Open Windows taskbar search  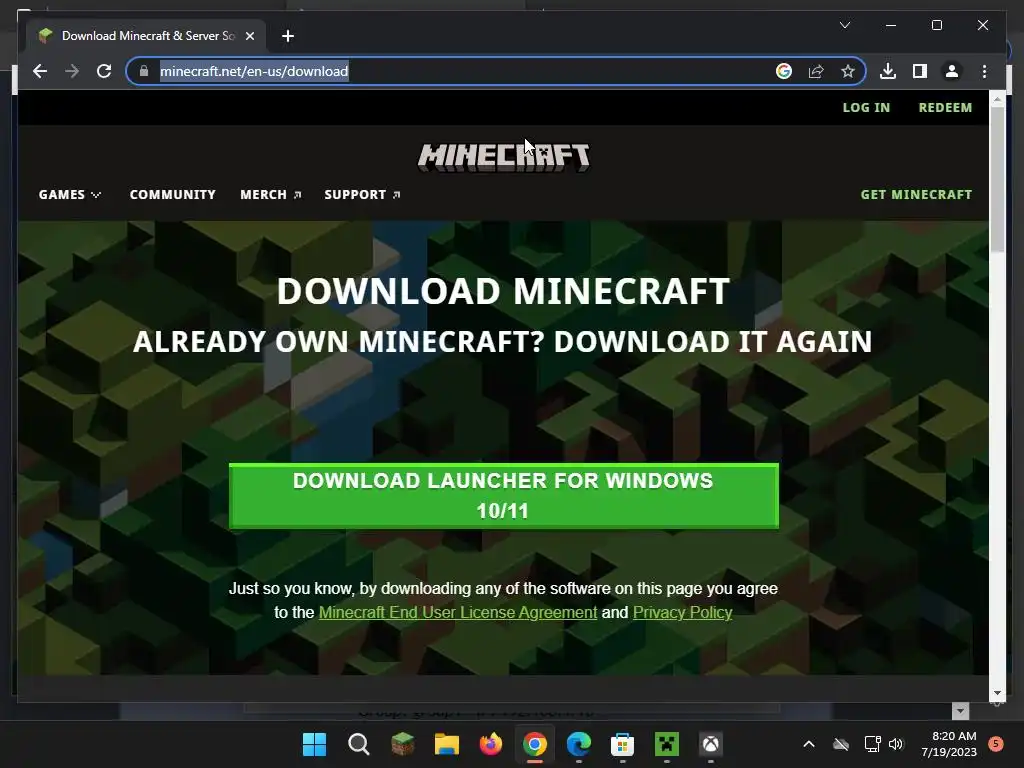point(359,744)
